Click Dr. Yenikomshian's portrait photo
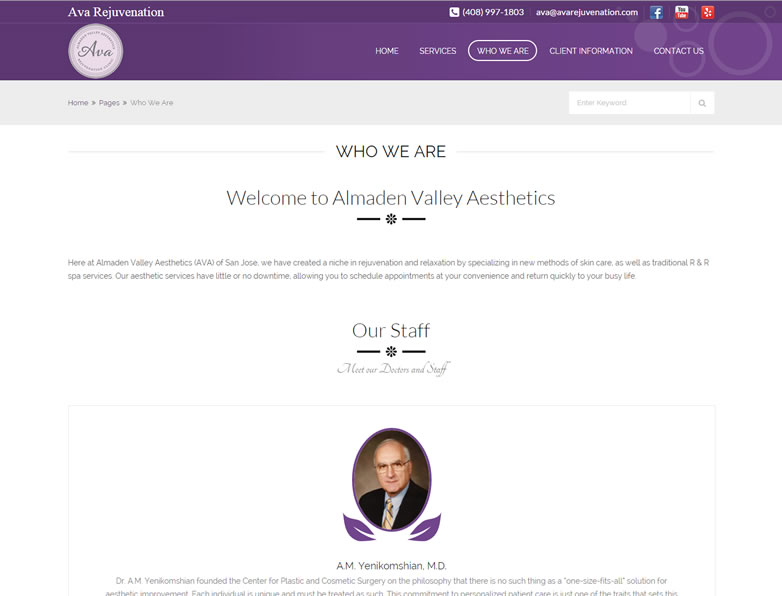Image resolution: width=782 pixels, height=596 pixels. click(391, 480)
